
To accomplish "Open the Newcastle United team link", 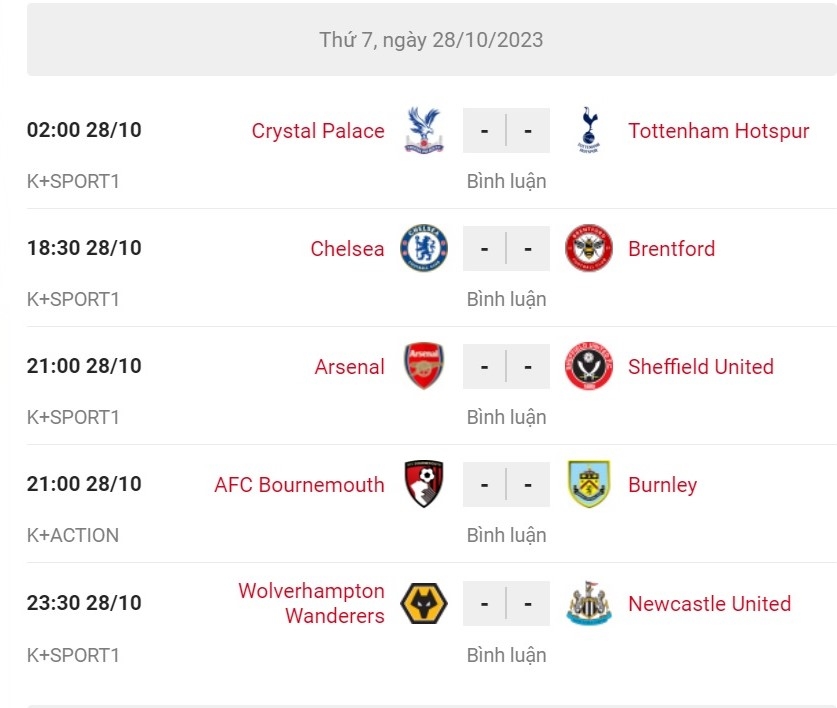I will (x=709, y=604).
